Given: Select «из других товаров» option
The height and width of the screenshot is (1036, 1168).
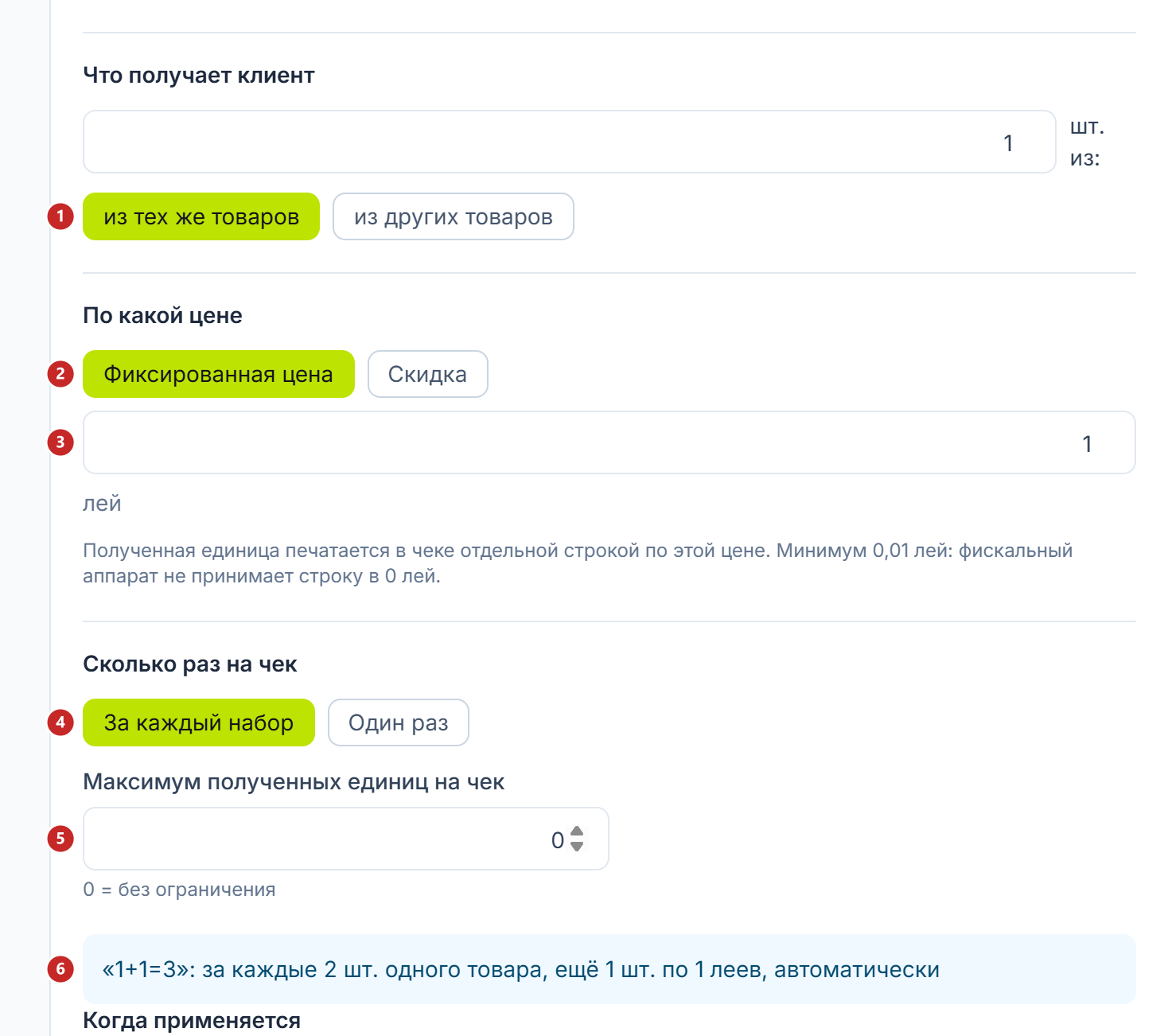Looking at the screenshot, I should 453,216.
